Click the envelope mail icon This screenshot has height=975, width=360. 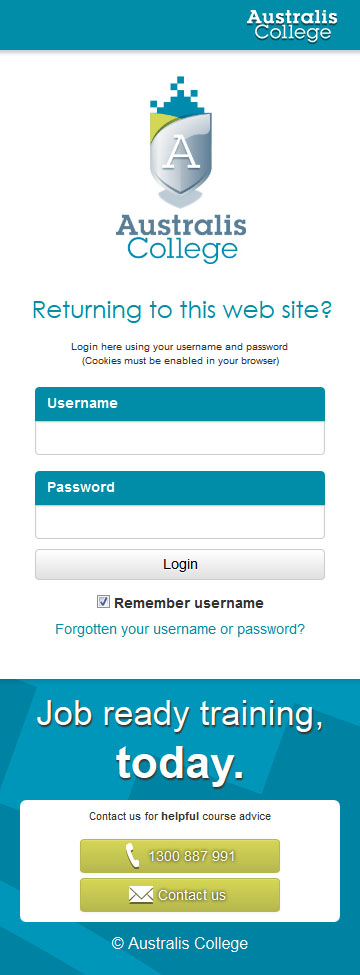141,895
